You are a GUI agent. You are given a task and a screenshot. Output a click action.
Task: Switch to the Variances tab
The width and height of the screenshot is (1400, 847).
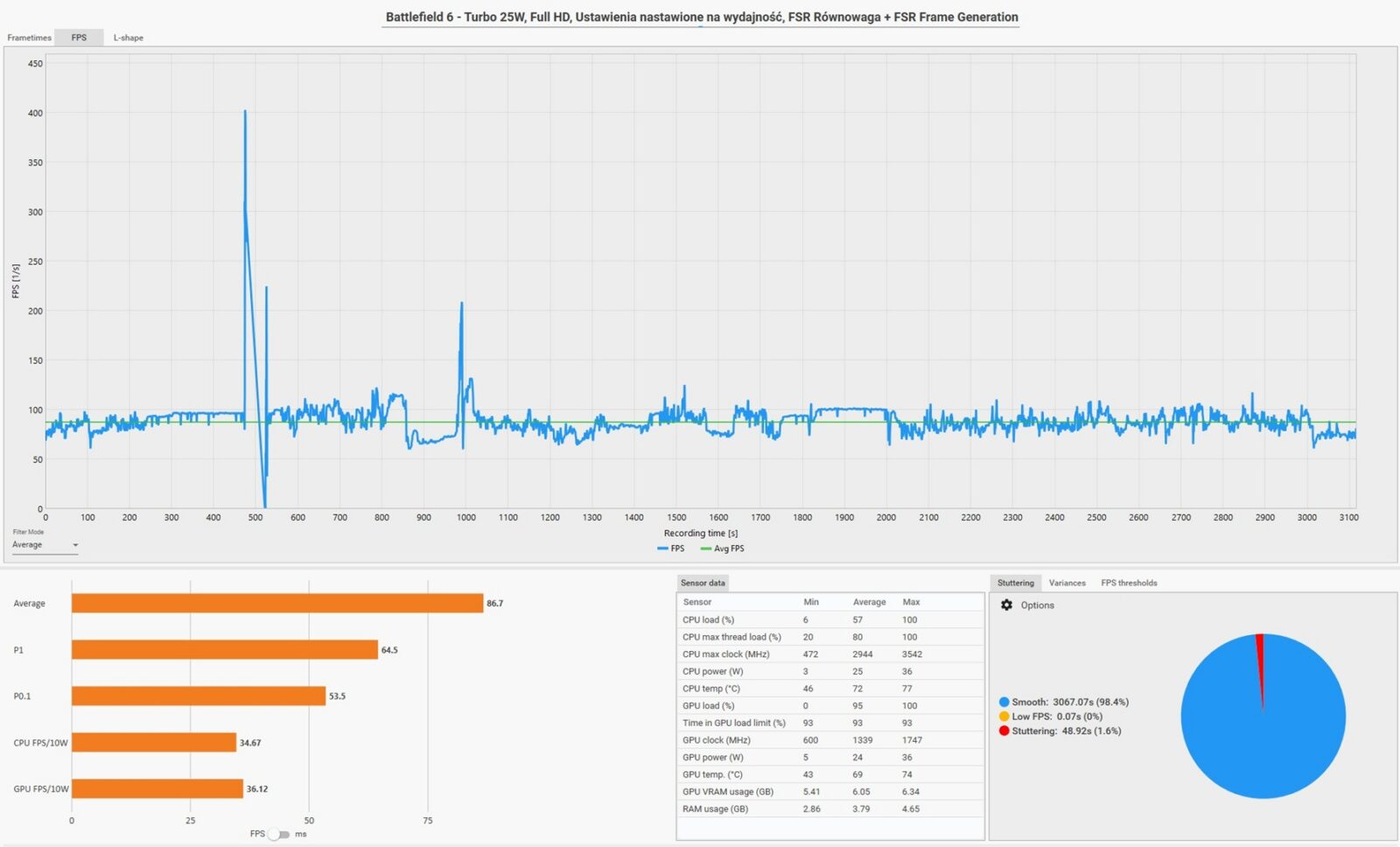pos(1067,583)
